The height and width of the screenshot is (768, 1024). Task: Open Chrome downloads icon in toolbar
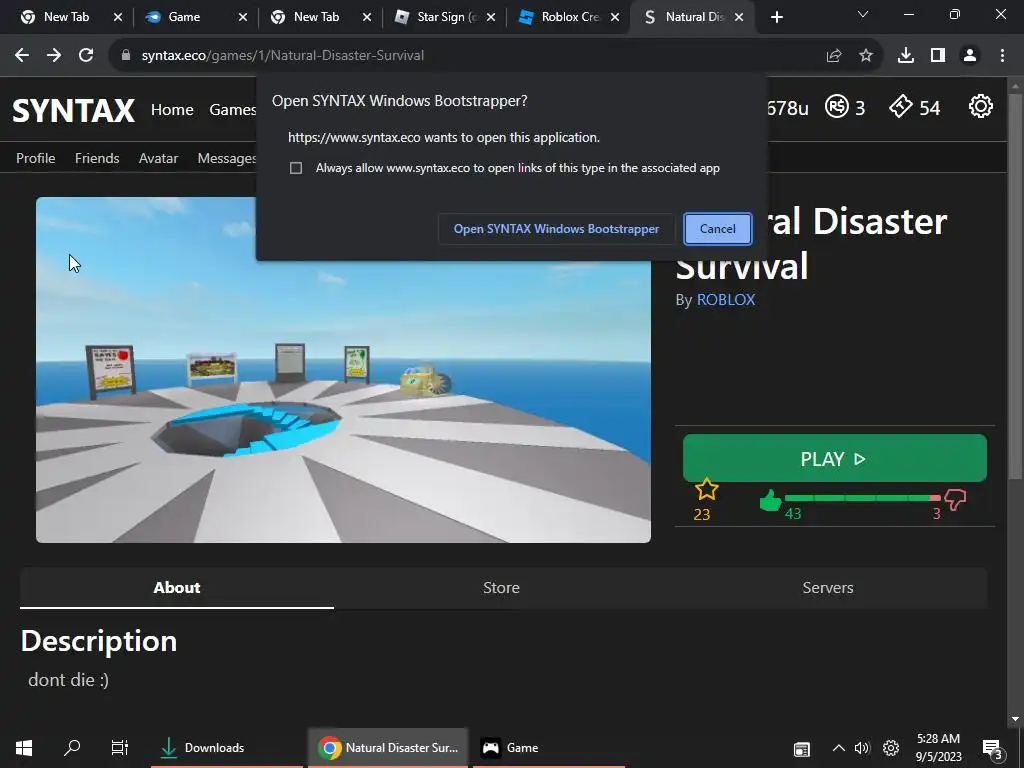point(906,56)
